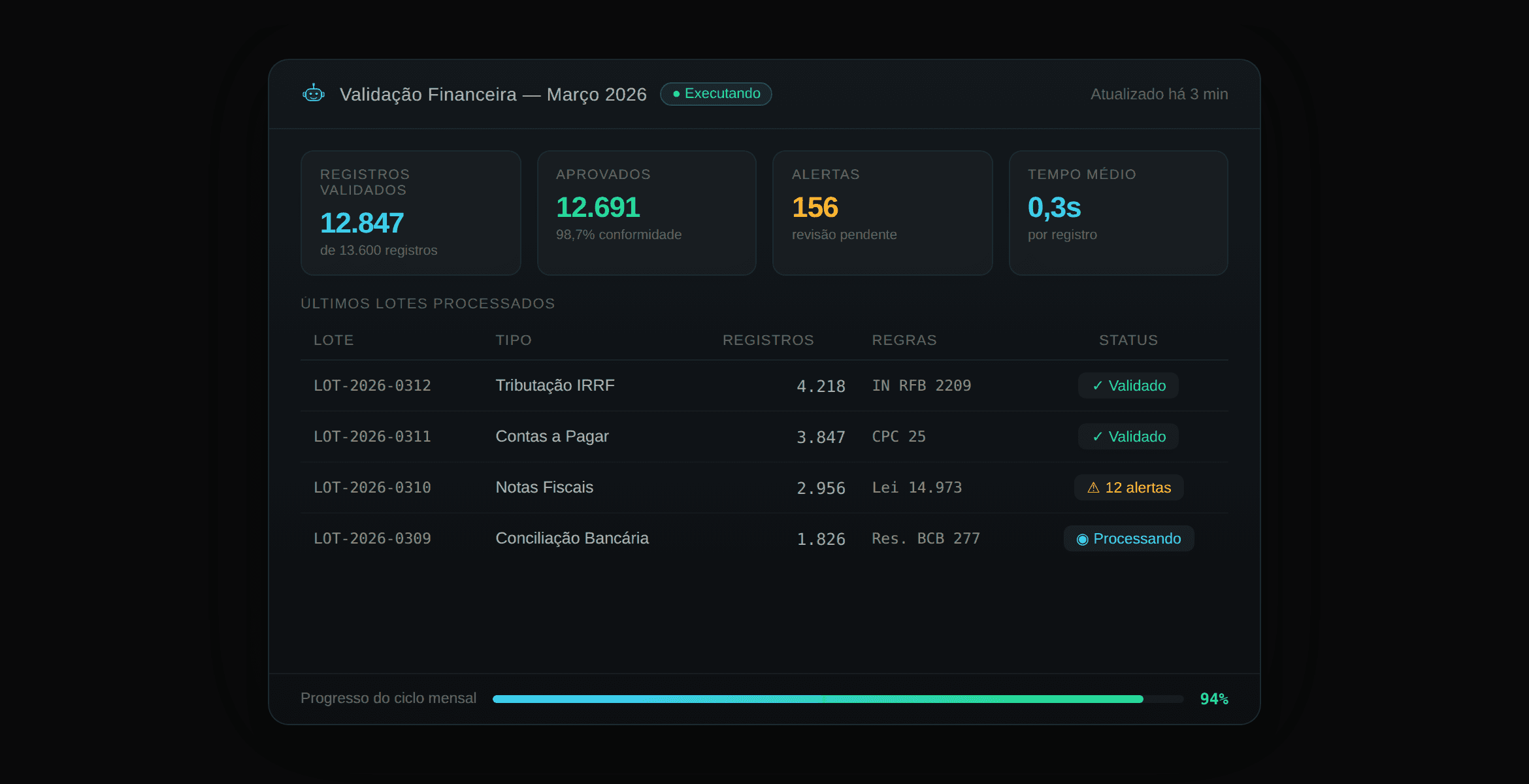
Task: Click Validado badge for Tributação IRRF
Action: tap(1128, 385)
